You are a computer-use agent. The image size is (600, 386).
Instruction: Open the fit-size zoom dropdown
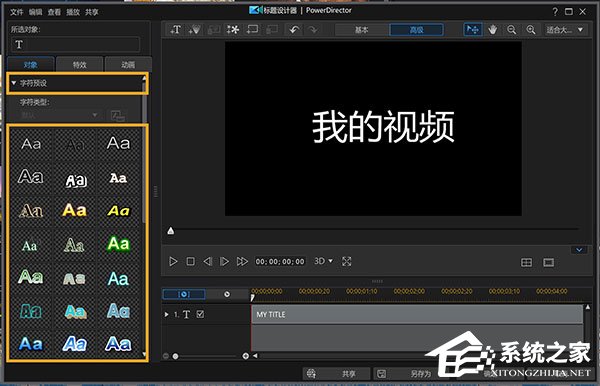pos(565,29)
